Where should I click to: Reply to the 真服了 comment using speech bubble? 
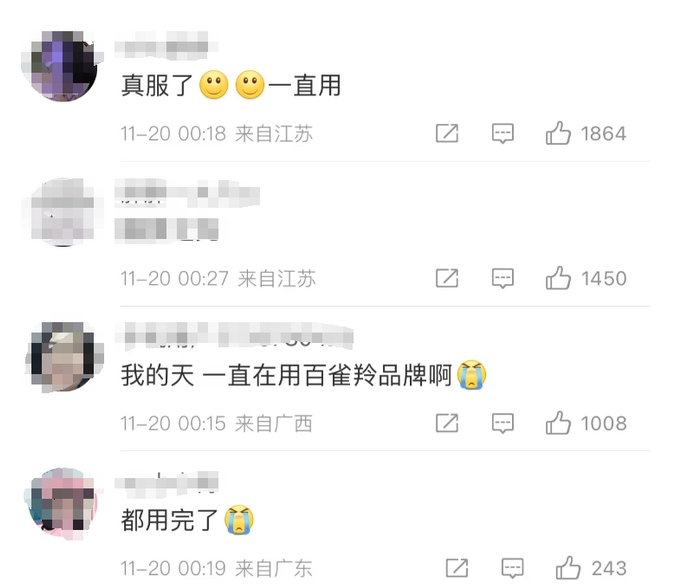coord(503,133)
